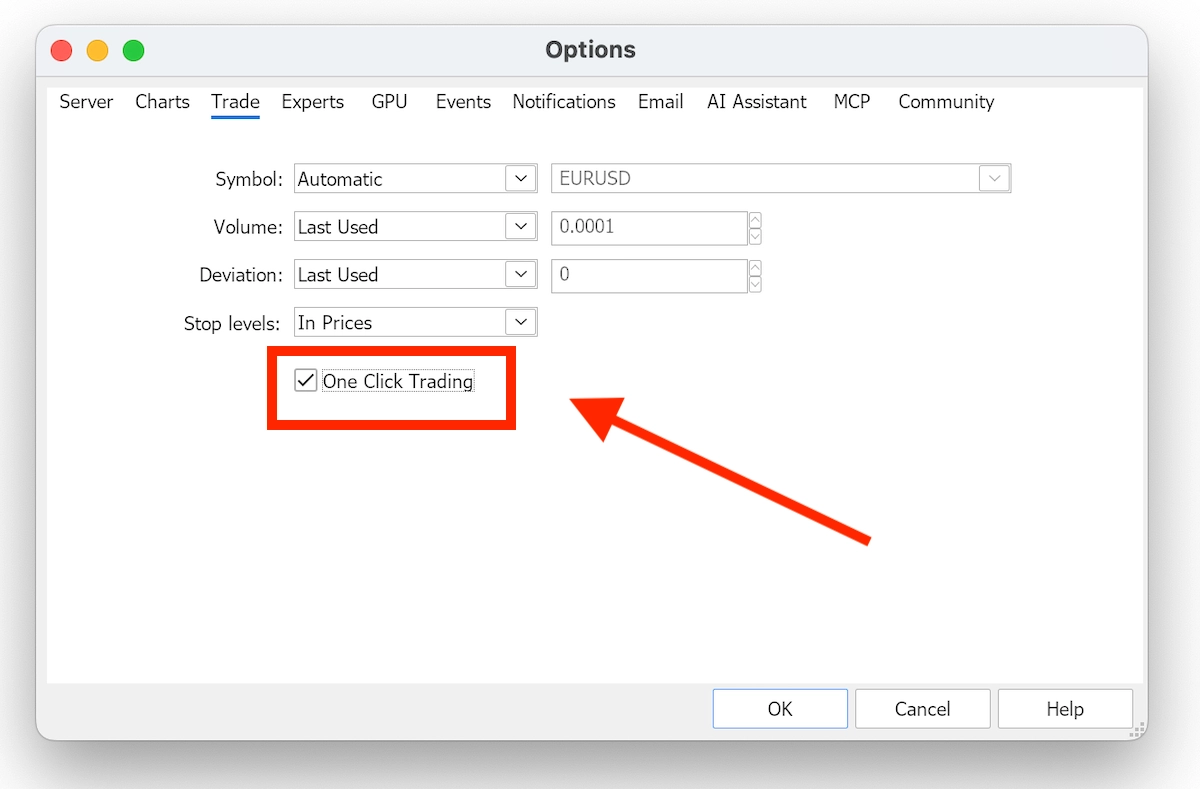Switch to the Events tab
Image resolution: width=1200 pixels, height=789 pixels.
coord(463,102)
